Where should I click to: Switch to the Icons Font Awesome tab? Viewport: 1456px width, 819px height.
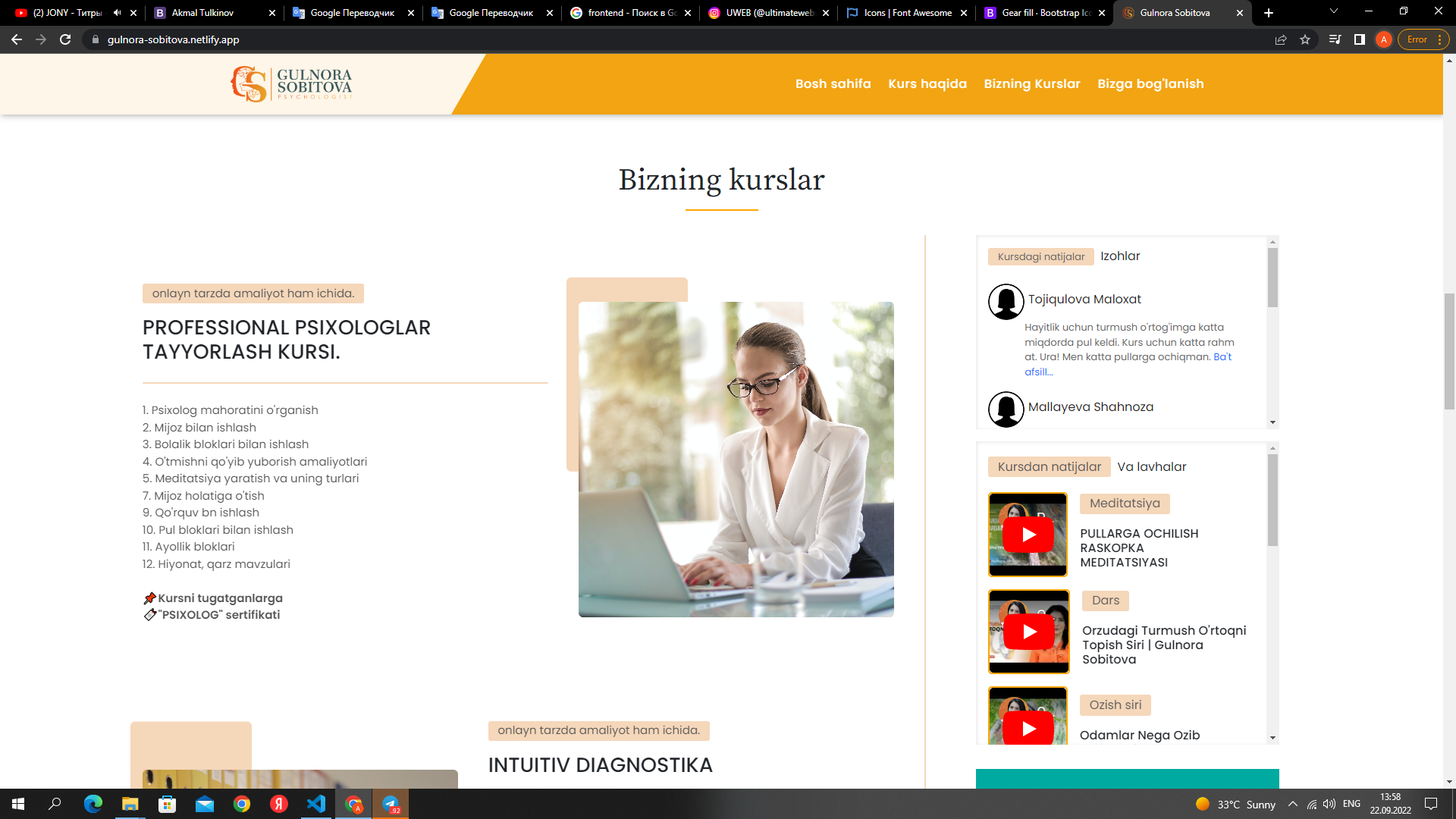tap(908, 13)
